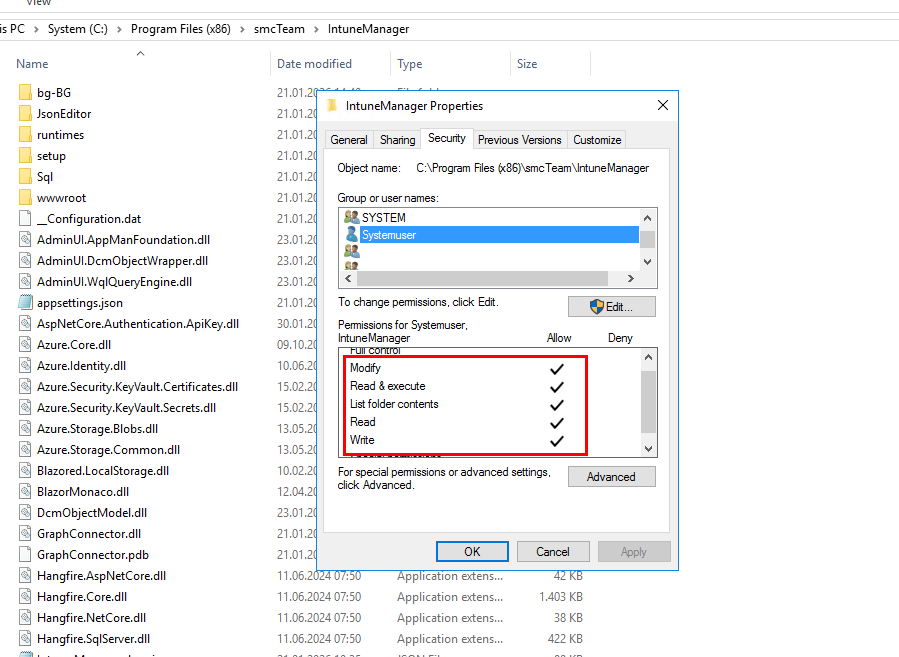Apply the permission changes
The width and height of the screenshot is (899, 657).
(634, 551)
